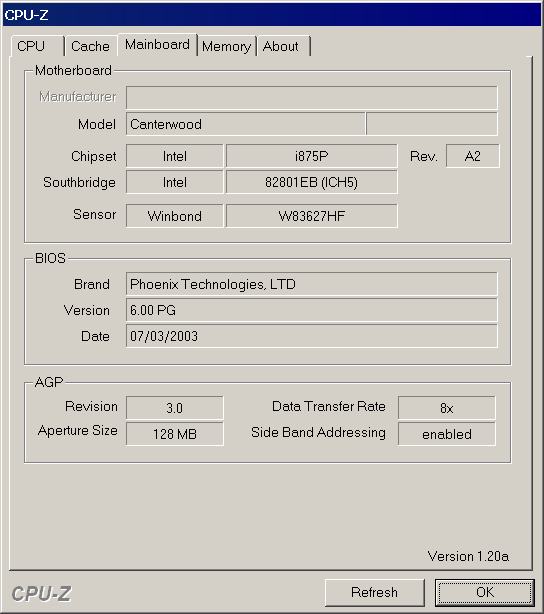The image size is (544, 614).
Task: Click the empty field beside the Model value
Action: coord(432,124)
